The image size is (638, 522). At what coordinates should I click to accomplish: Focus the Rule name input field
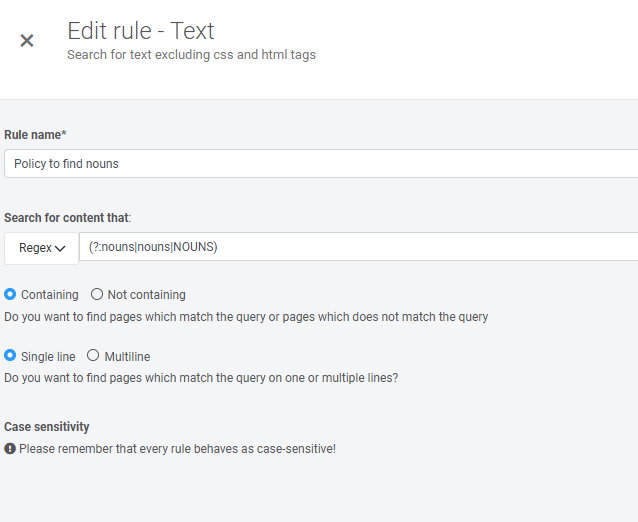pyautogui.click(x=320, y=164)
